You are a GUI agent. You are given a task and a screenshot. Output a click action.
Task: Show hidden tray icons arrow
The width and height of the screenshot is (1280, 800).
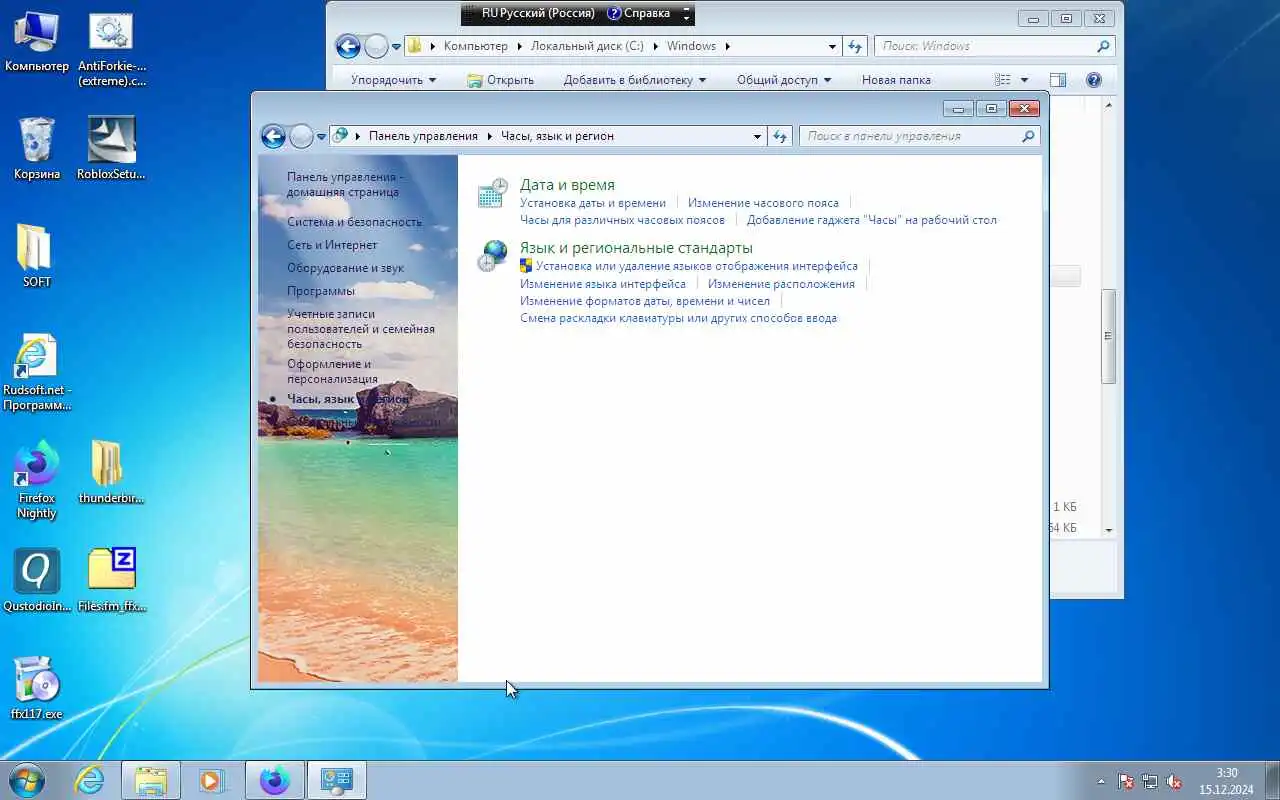click(x=1101, y=781)
